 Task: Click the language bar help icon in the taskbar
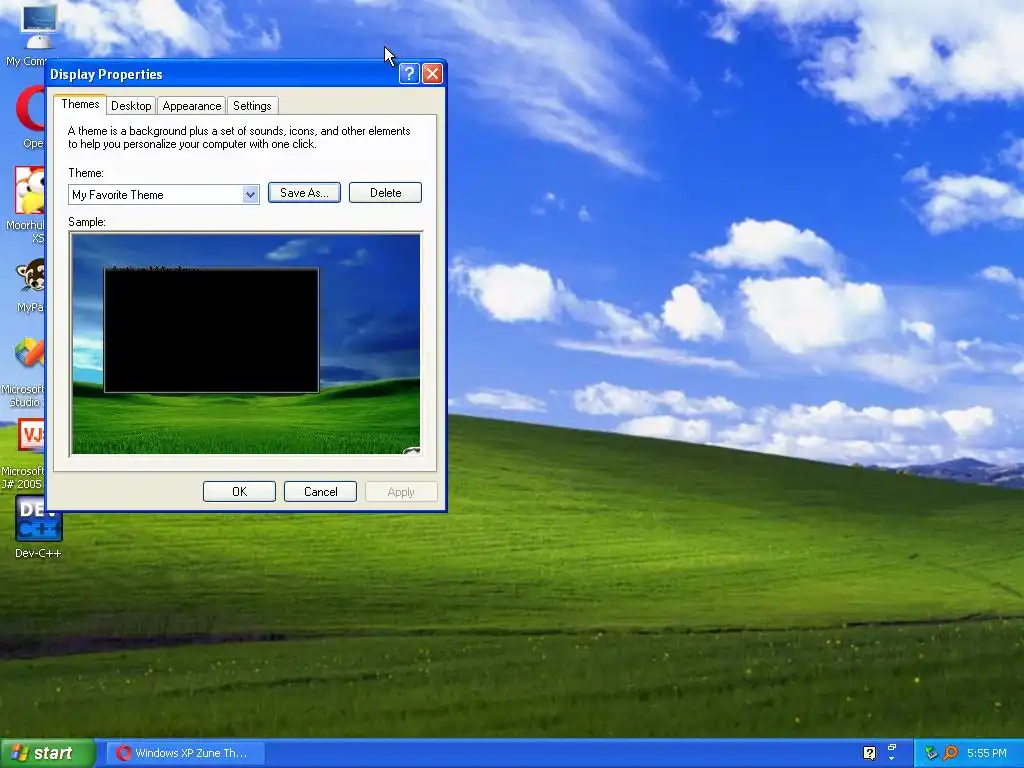click(x=869, y=753)
